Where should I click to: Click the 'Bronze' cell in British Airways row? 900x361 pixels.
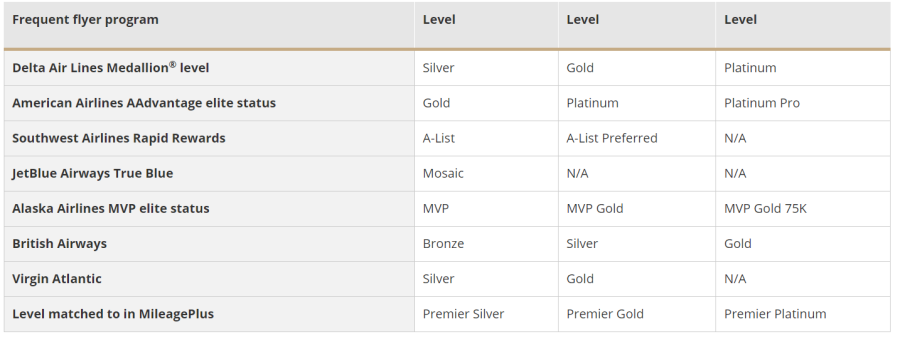(486, 244)
